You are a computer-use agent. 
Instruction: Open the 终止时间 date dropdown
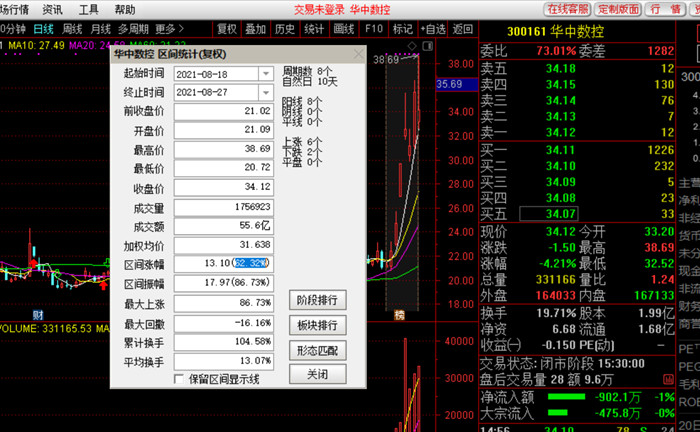[x=266, y=92]
